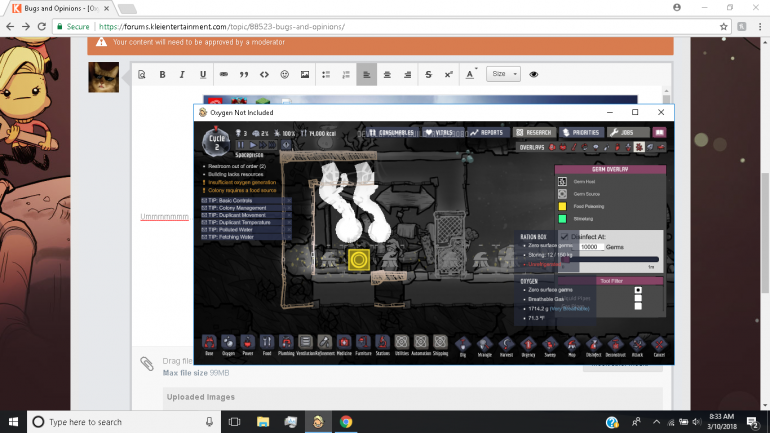This screenshot has height=433, width=770.
Task: Open the Food build category
Action: [267, 346]
